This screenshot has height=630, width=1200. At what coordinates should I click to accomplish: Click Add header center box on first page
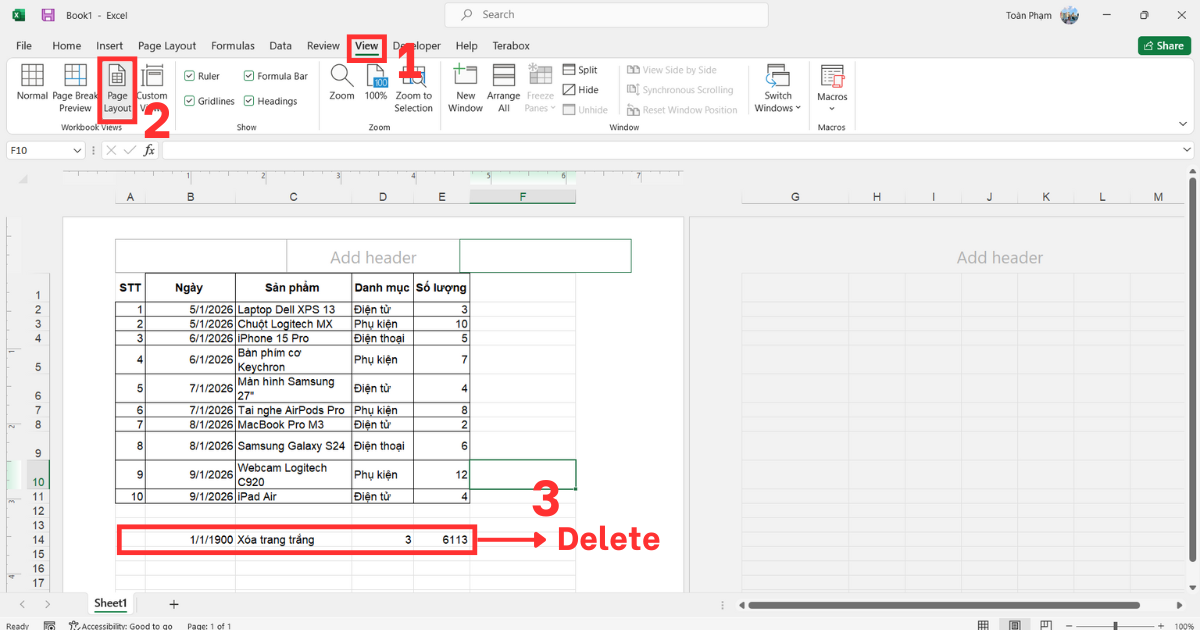tap(373, 257)
